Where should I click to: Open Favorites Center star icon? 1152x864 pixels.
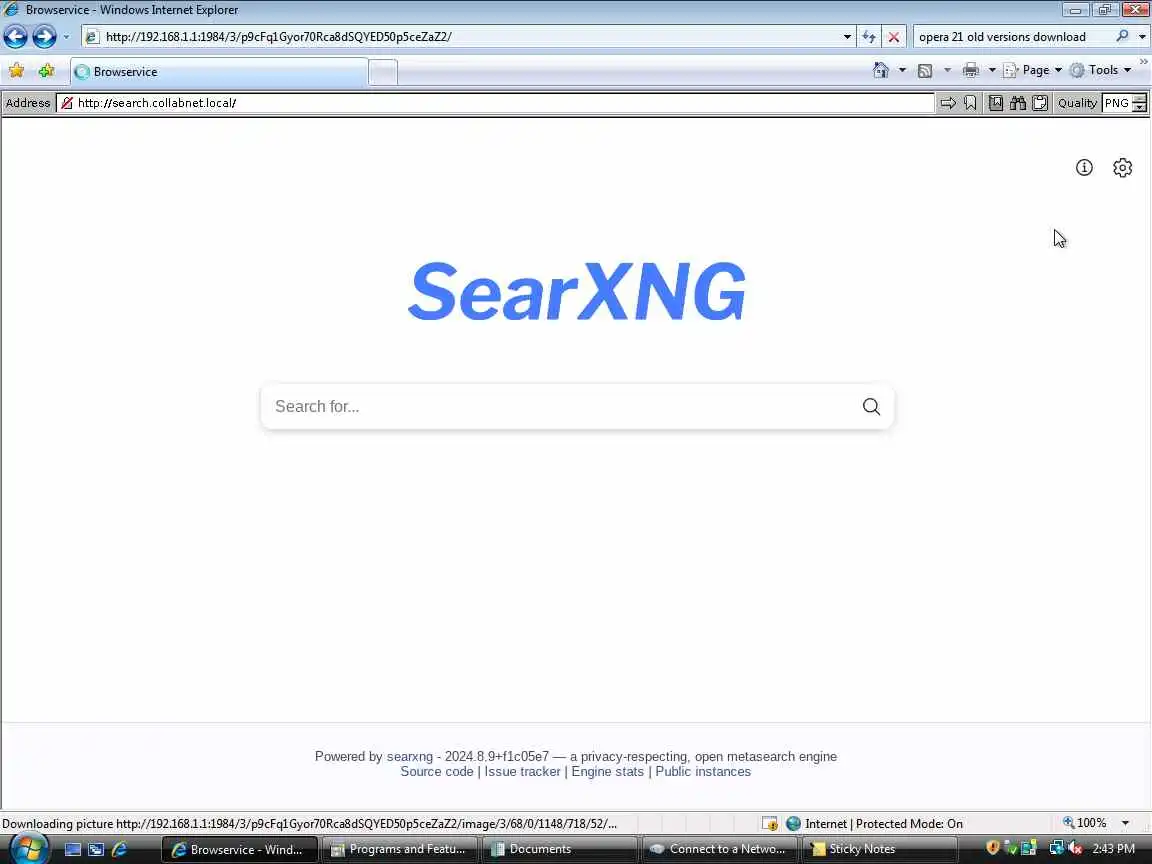(16, 71)
